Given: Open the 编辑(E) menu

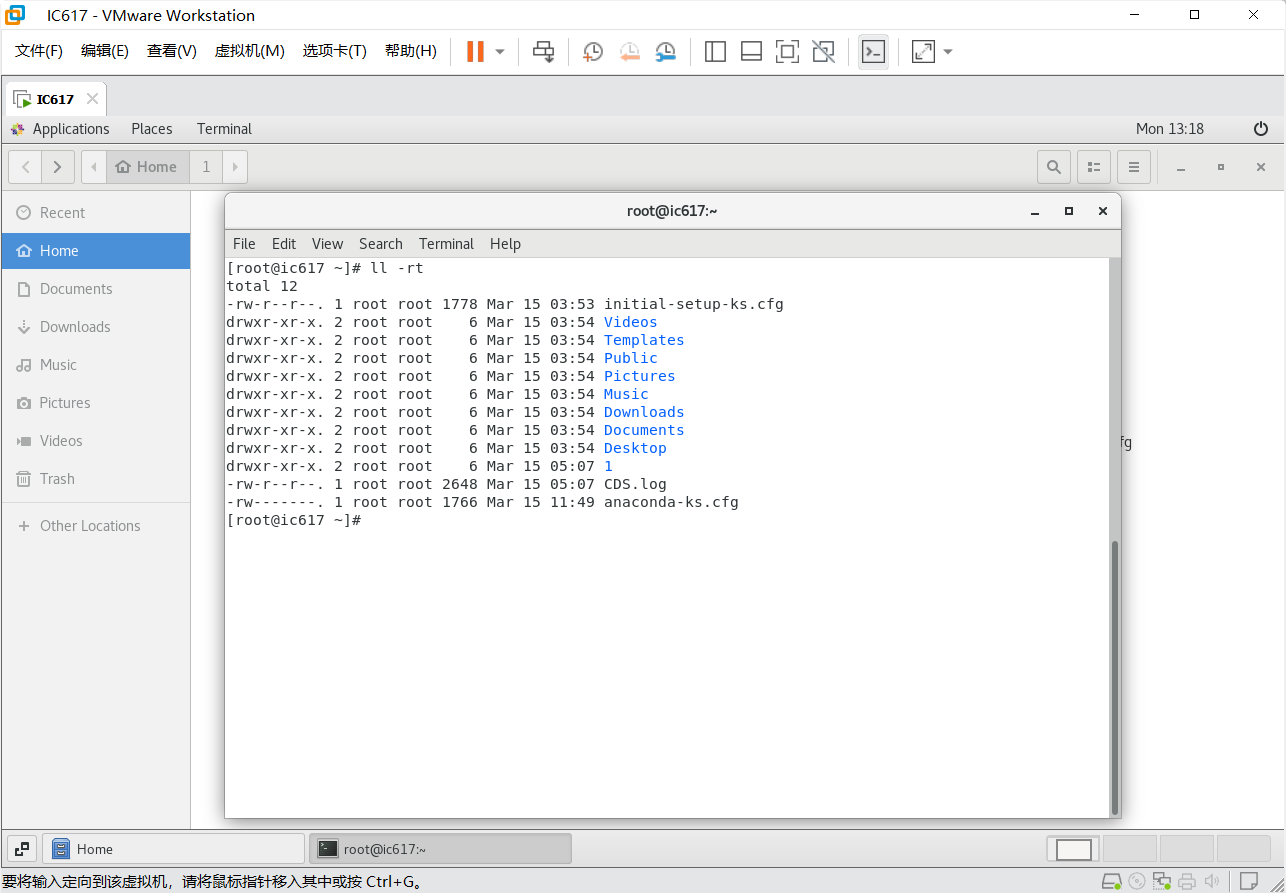Looking at the screenshot, I should pos(105,51).
